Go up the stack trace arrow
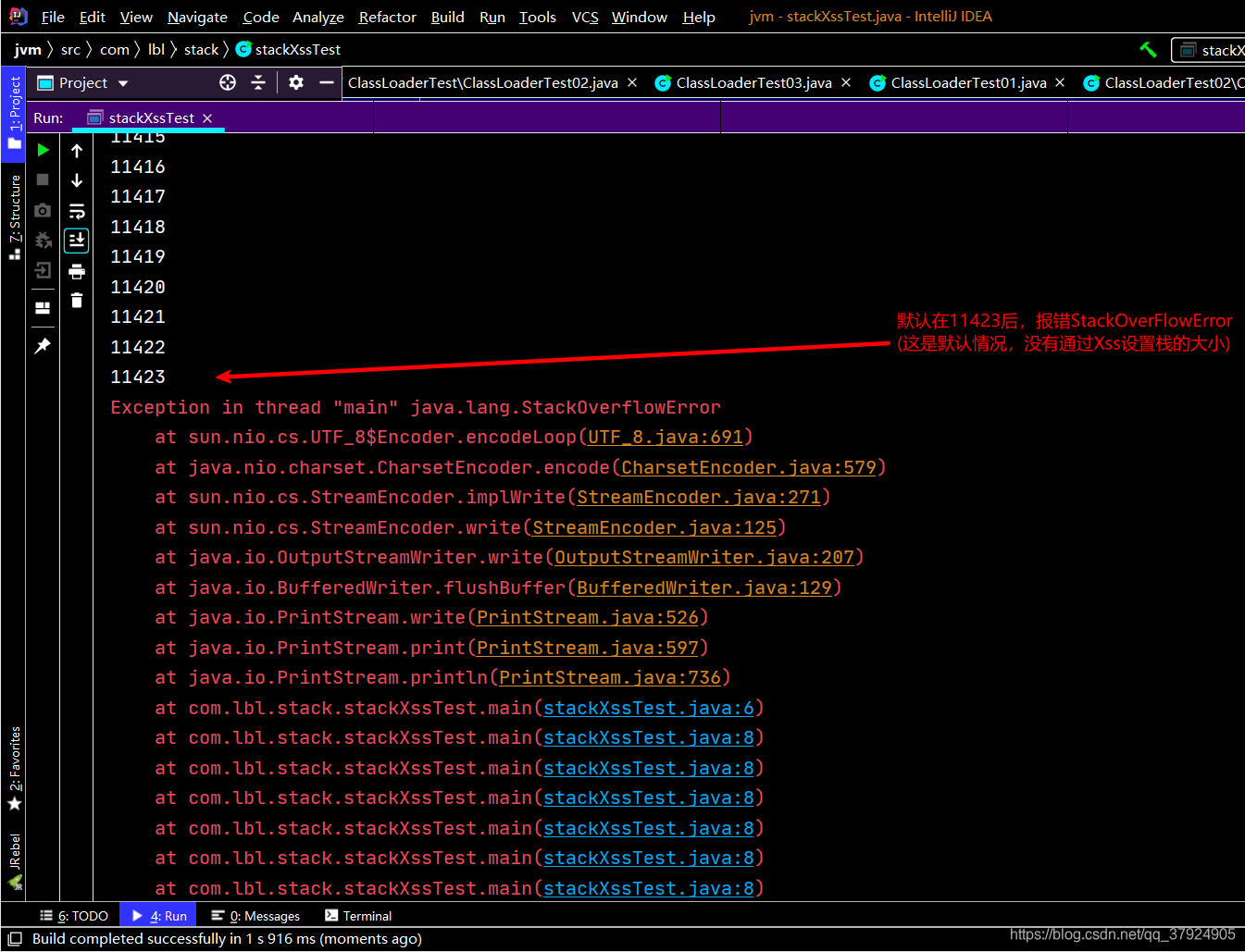Screen dimensions: 1245x952 click(77, 150)
